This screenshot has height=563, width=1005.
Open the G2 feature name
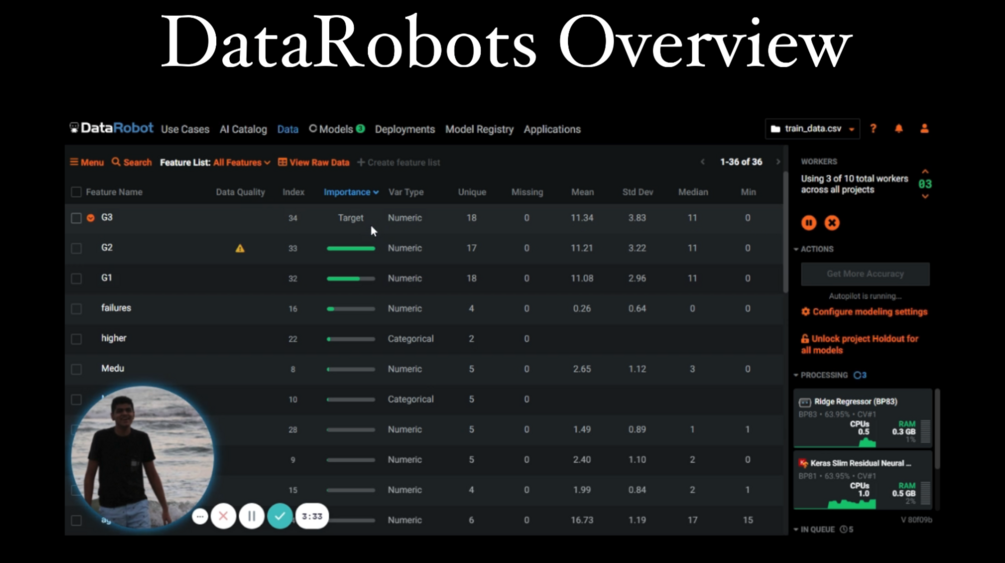point(107,248)
